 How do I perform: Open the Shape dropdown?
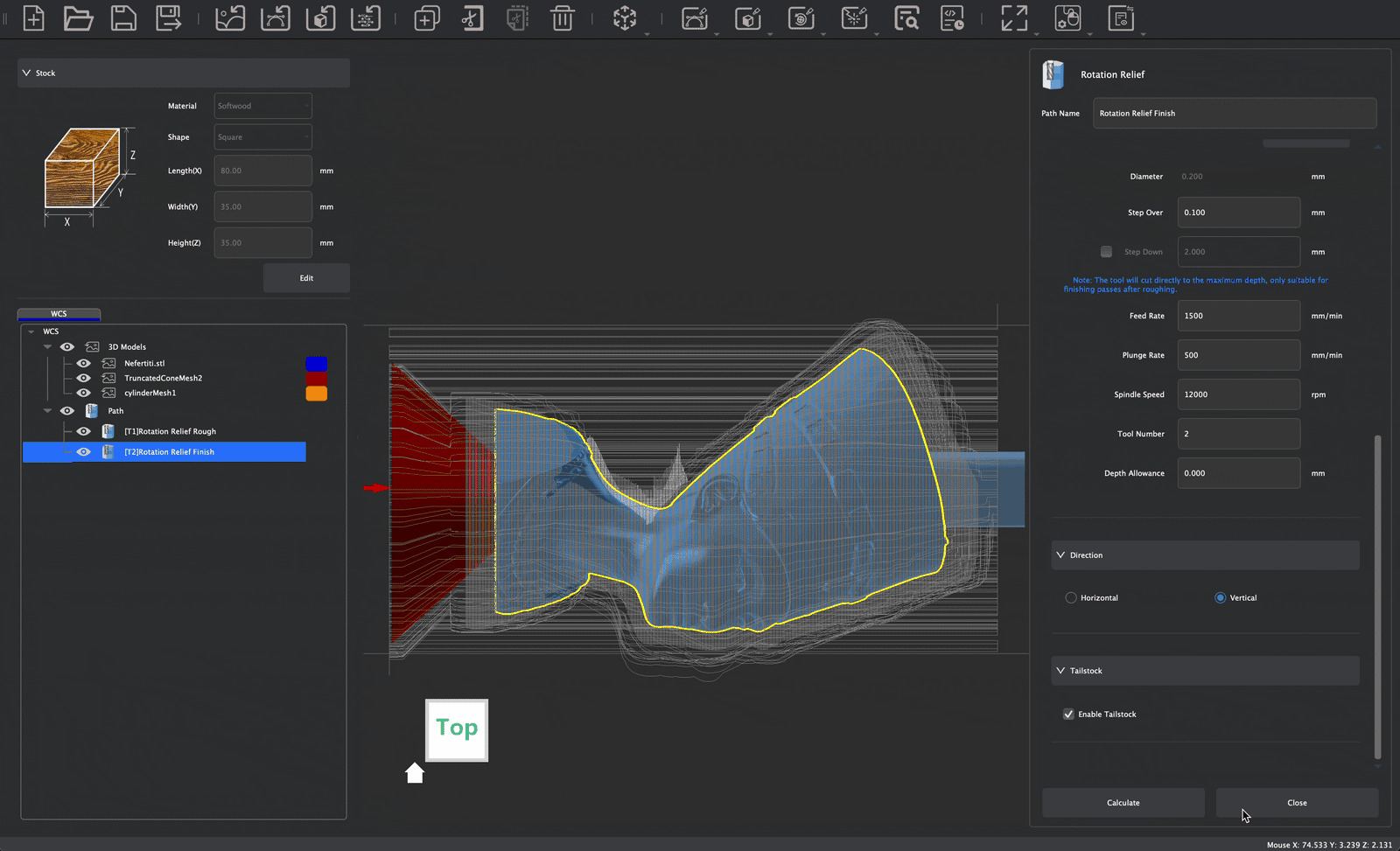click(x=262, y=136)
